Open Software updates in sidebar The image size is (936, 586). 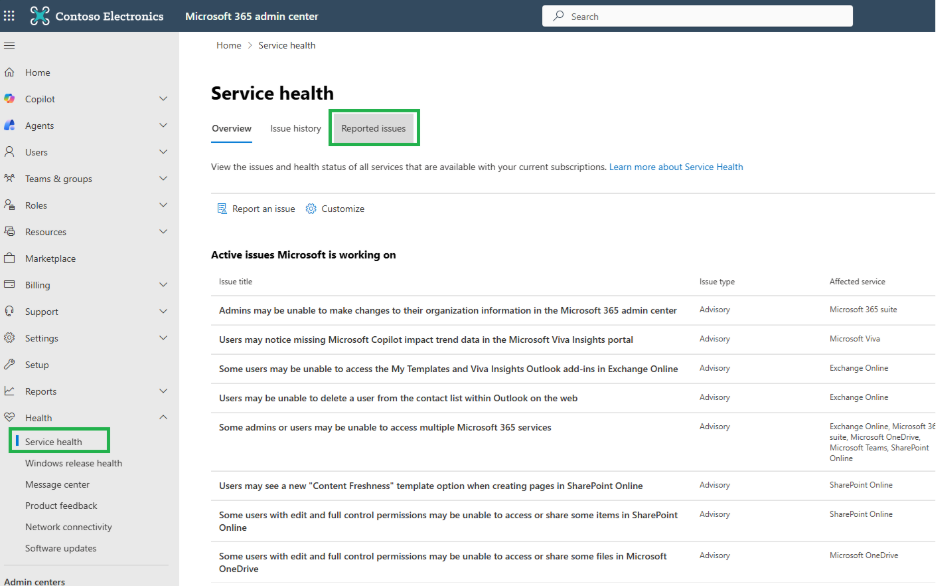(x=60, y=548)
